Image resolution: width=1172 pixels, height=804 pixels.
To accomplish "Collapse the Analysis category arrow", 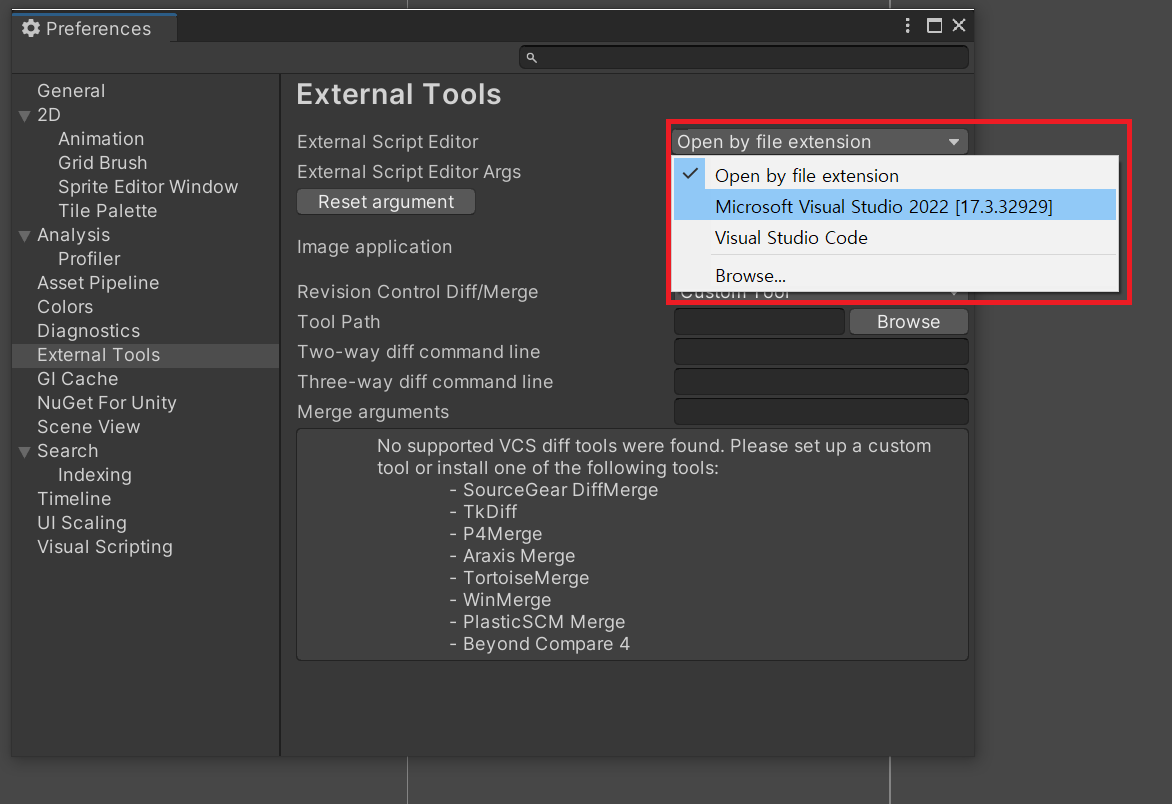I will click(25, 236).
